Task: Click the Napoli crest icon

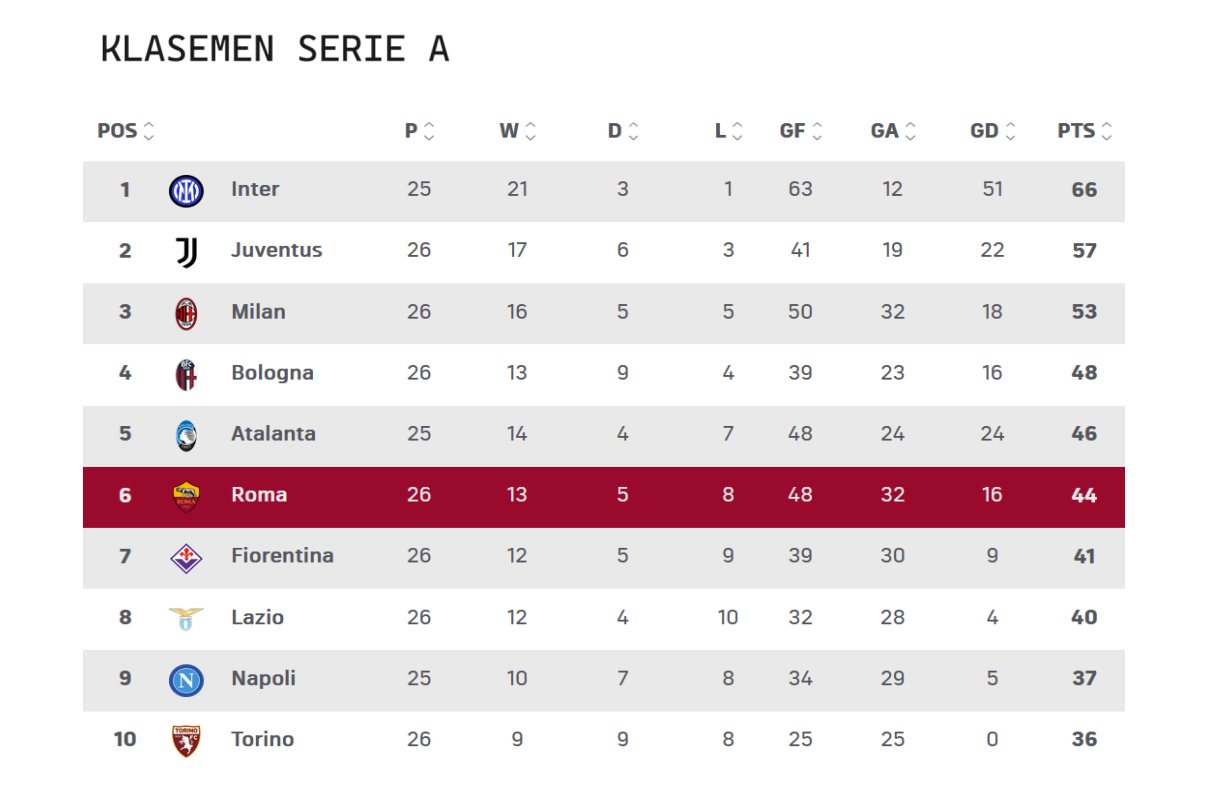Action: coord(185,678)
